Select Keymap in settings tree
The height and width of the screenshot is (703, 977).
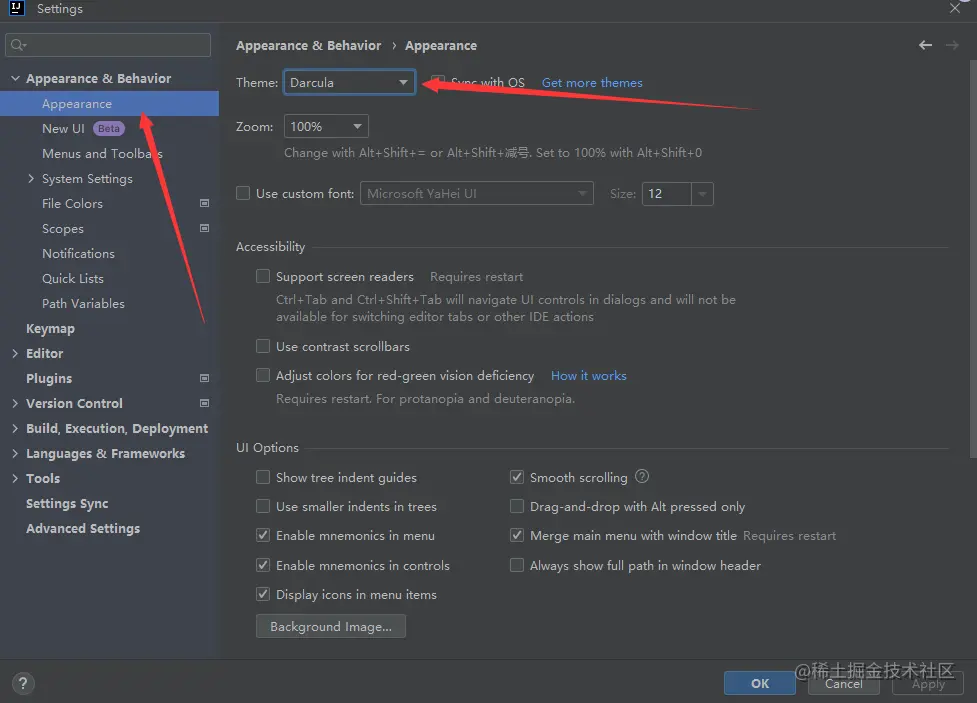point(50,328)
